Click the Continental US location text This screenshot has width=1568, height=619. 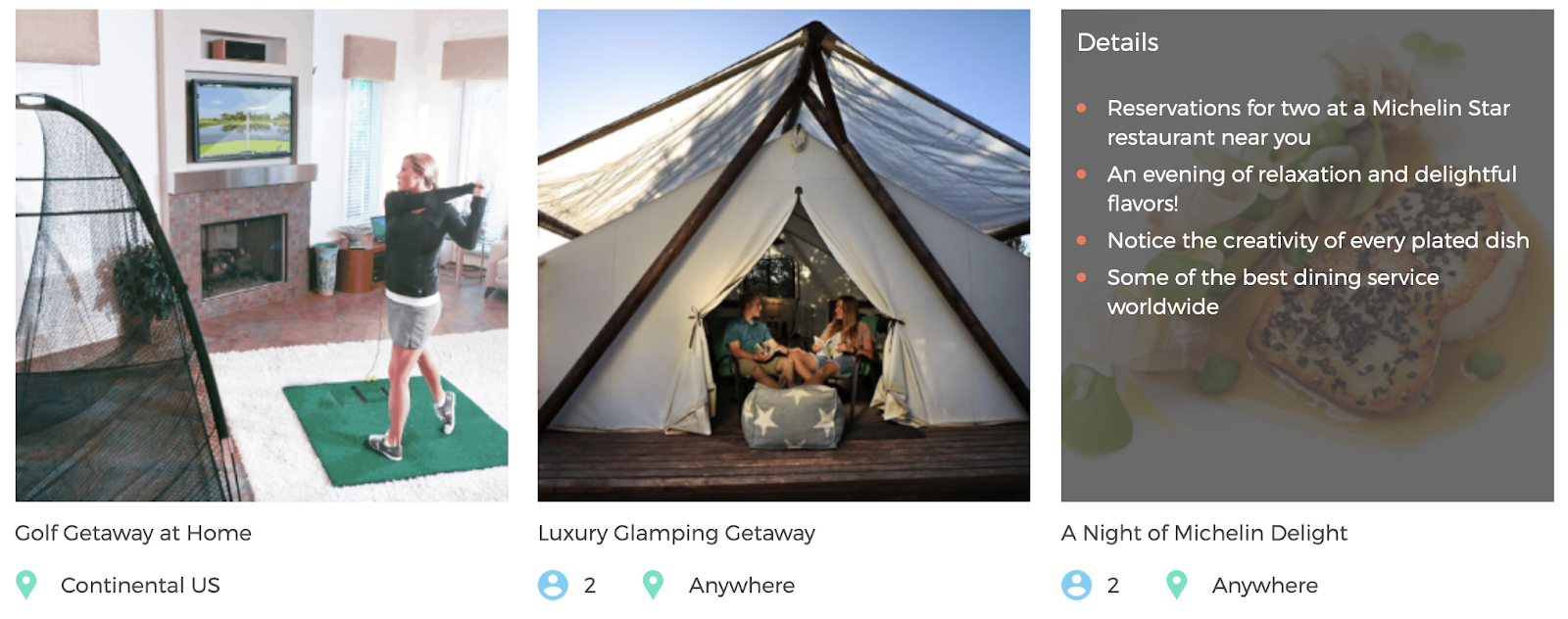(x=140, y=586)
